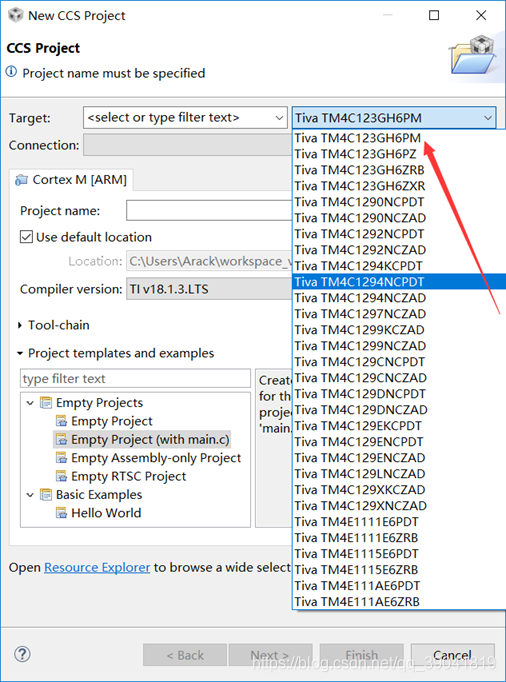
Task: Open the Target family filter dropdown
Action: point(279,118)
